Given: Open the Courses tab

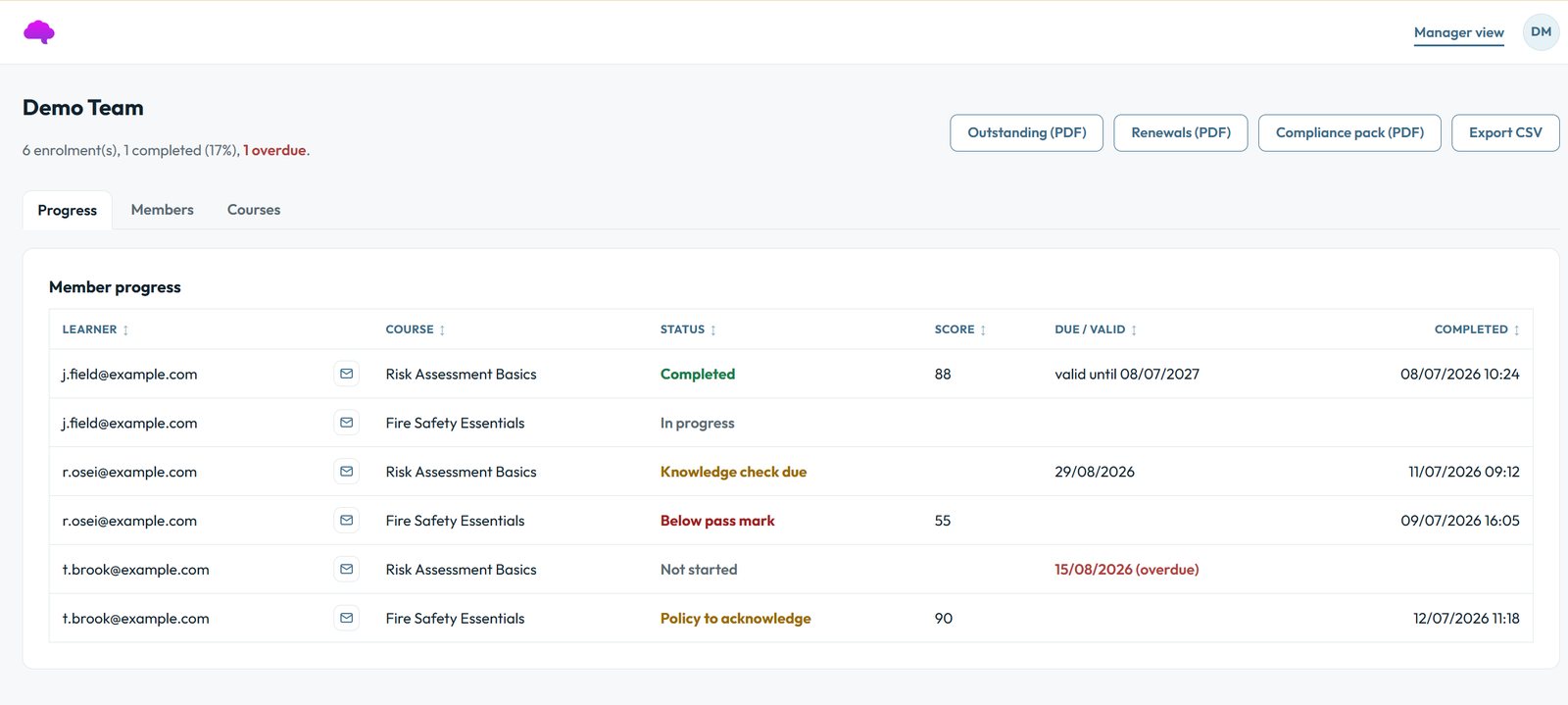Looking at the screenshot, I should 254,210.
